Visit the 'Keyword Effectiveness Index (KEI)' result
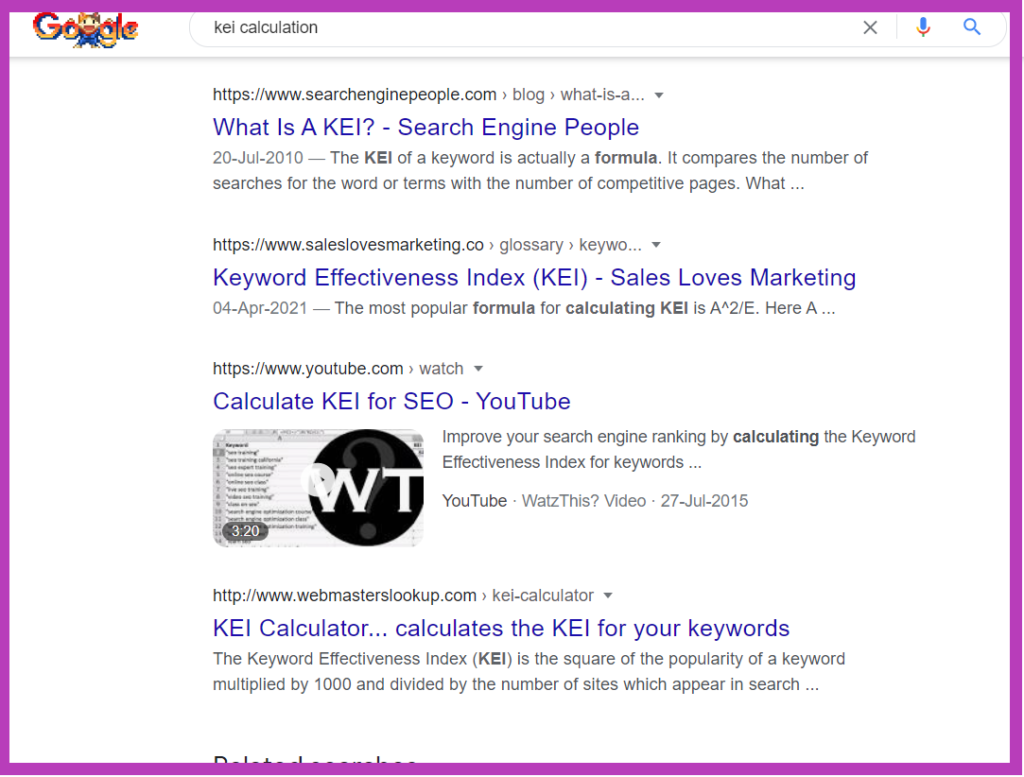Viewport: 1024px width, 777px height. point(533,277)
